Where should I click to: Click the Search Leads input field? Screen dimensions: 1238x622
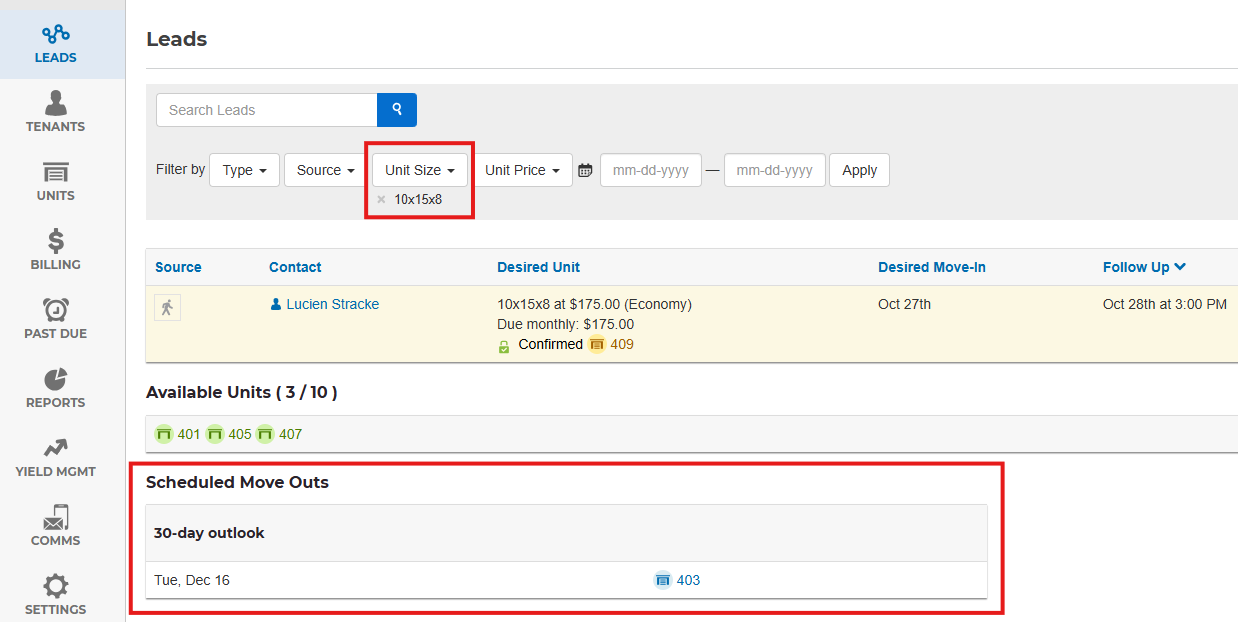pos(266,110)
